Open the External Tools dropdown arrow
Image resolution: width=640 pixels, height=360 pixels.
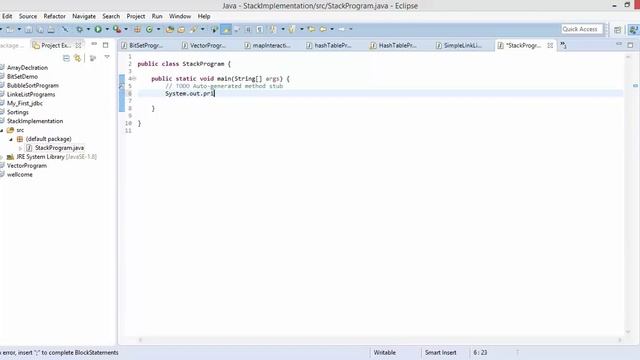pyautogui.click(x=126, y=29)
